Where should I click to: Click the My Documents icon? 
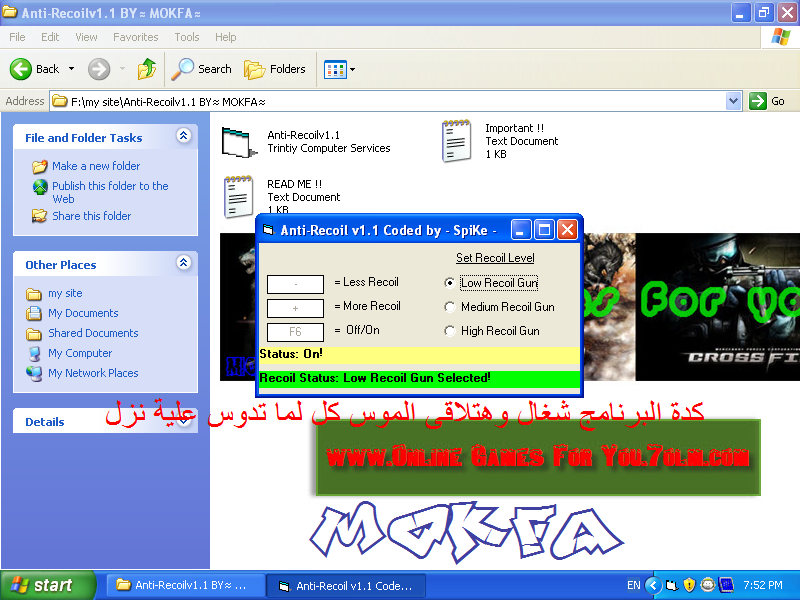point(34,313)
